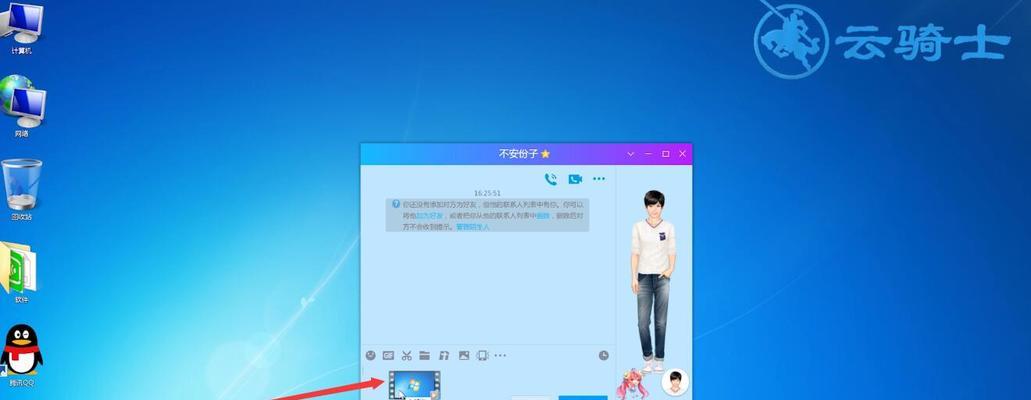The width and height of the screenshot is (1031, 400).
Task: Select the 网络 desktop icon
Action: click(21, 105)
